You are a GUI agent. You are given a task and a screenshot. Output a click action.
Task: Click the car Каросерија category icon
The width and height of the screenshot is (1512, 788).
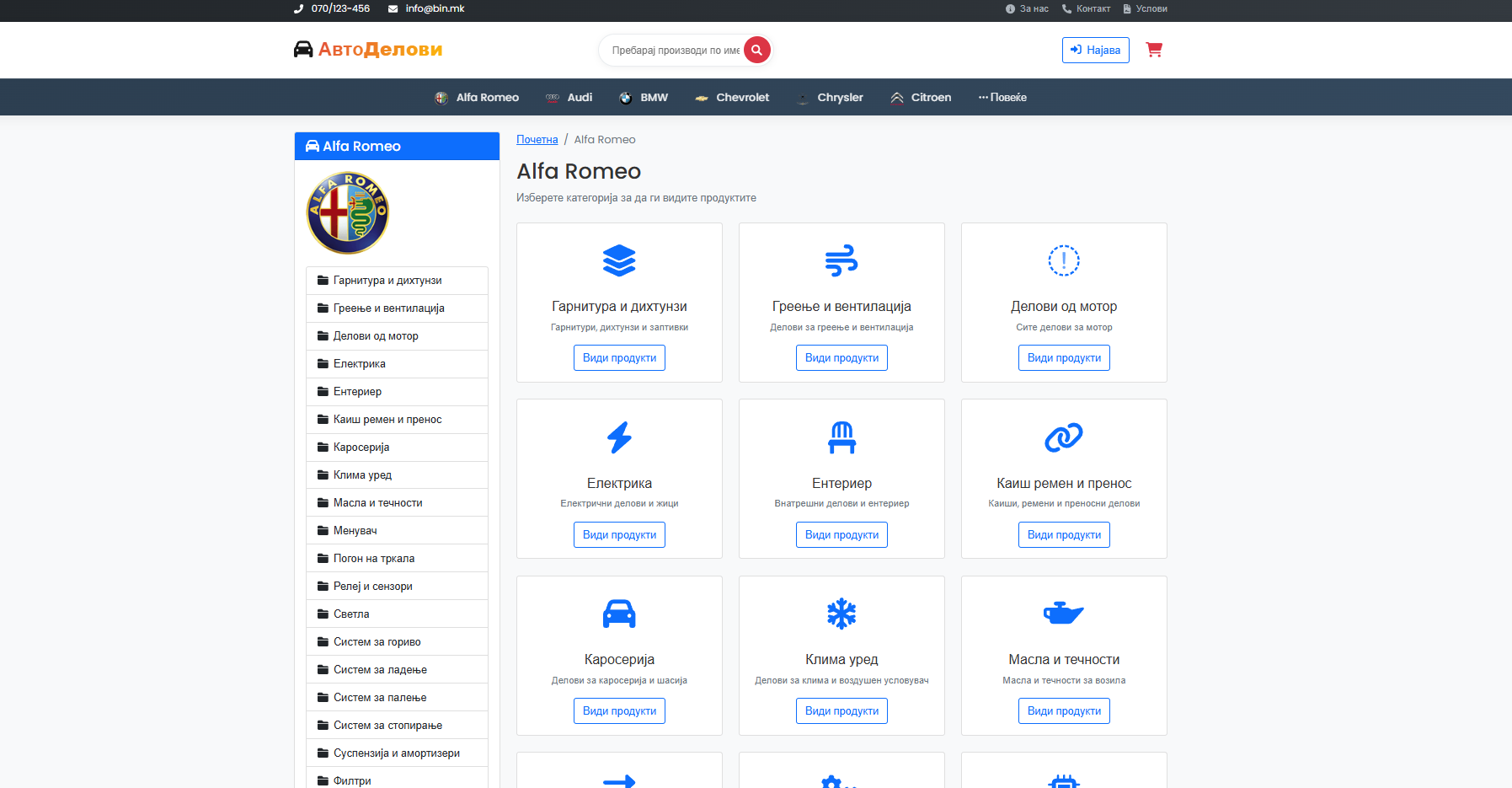pos(619,614)
